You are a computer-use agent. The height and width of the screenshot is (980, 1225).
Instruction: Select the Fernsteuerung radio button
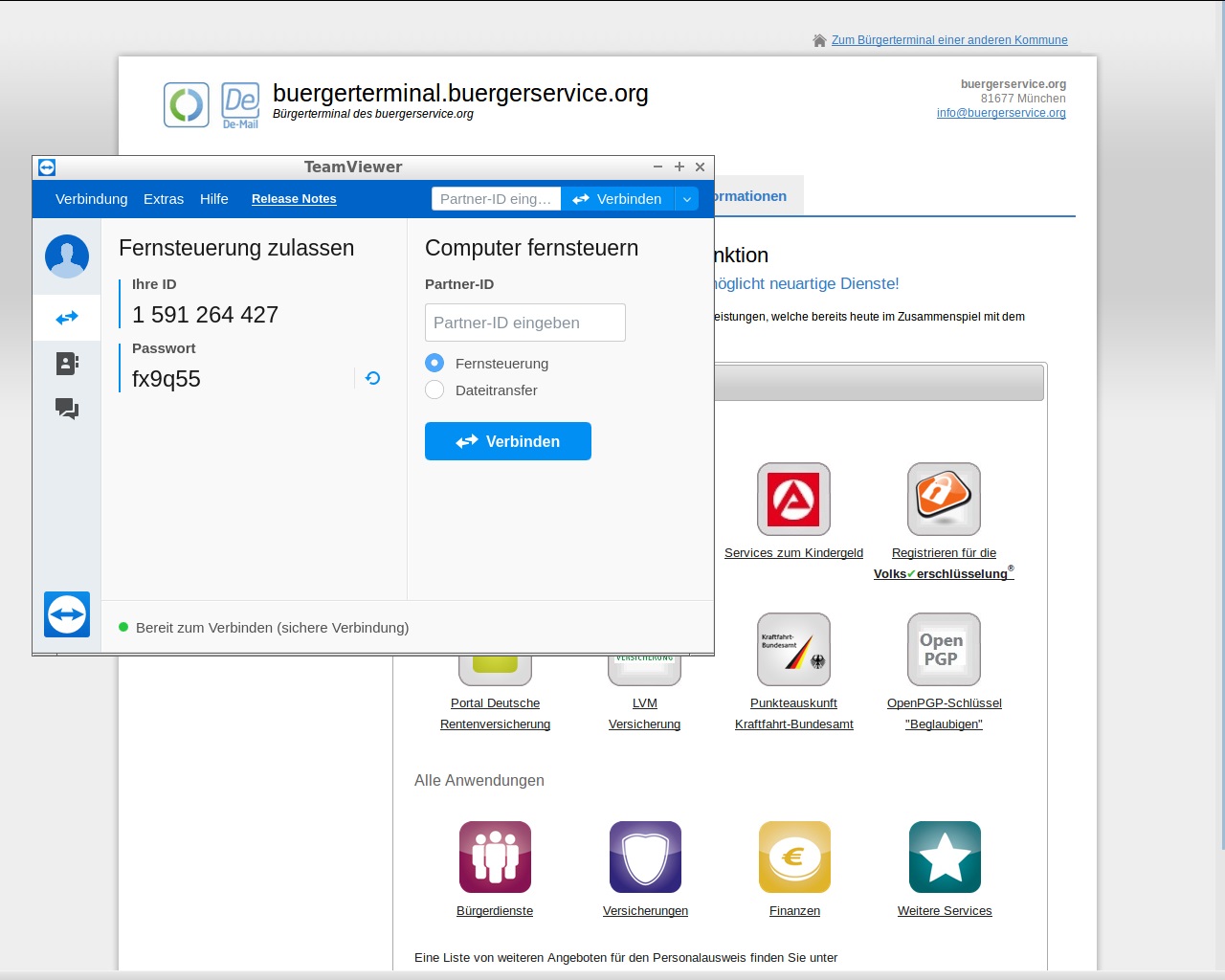pyautogui.click(x=434, y=363)
